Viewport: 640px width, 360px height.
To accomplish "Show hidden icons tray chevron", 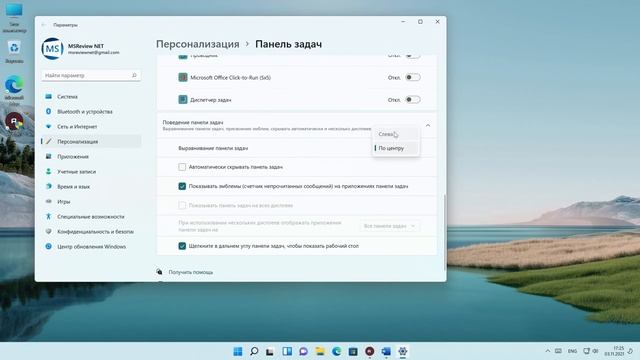I will [x=547, y=351].
